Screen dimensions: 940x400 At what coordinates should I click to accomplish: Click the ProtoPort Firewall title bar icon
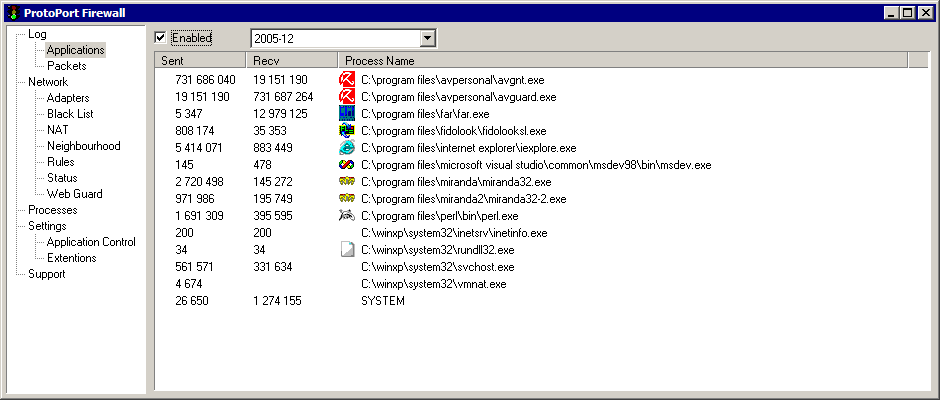click(x=11, y=12)
